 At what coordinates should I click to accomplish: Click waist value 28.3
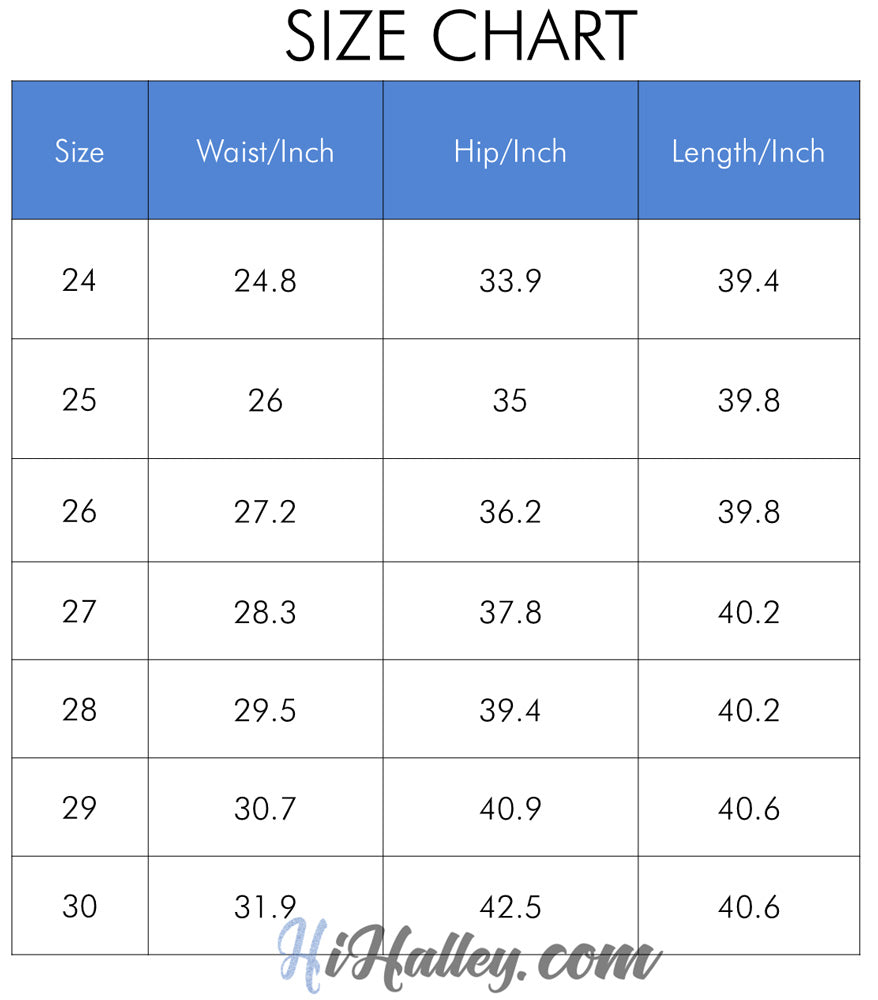coord(265,612)
